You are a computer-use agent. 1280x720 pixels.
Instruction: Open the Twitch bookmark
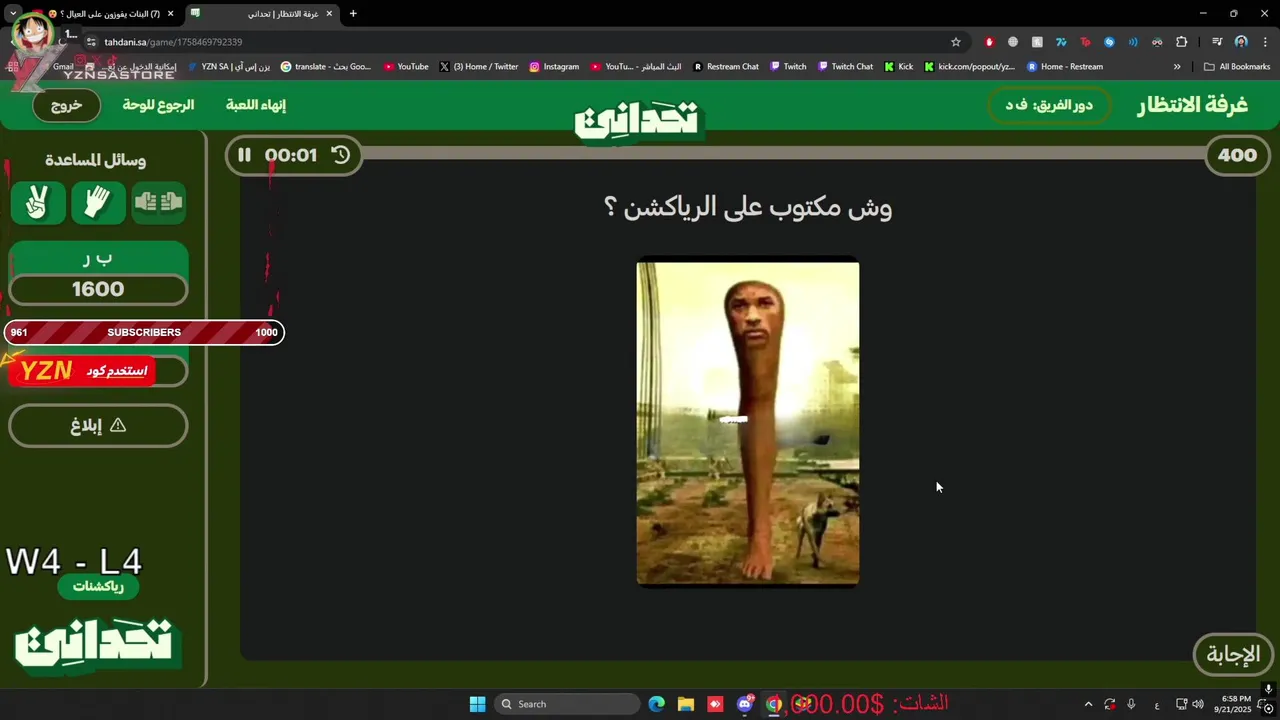click(787, 67)
